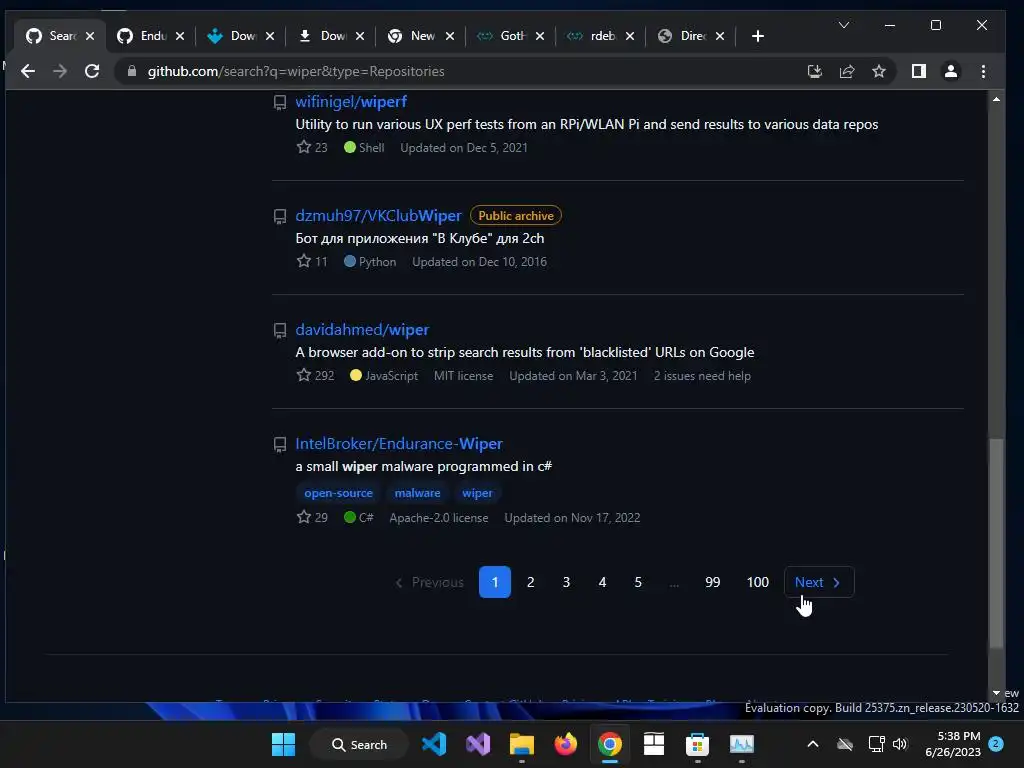Screen dimensions: 1024x768
Task: Toggle the browser side panel icon
Action: tap(919, 71)
